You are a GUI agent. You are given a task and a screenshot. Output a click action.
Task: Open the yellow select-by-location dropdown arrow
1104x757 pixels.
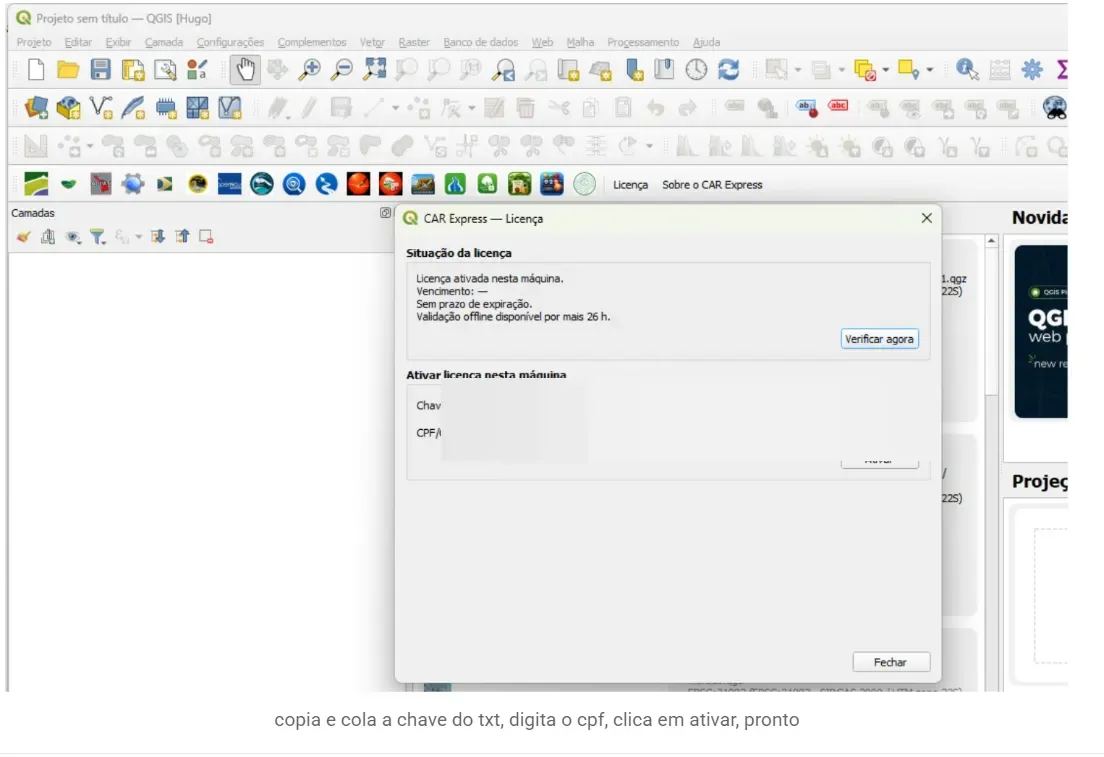click(x=929, y=70)
